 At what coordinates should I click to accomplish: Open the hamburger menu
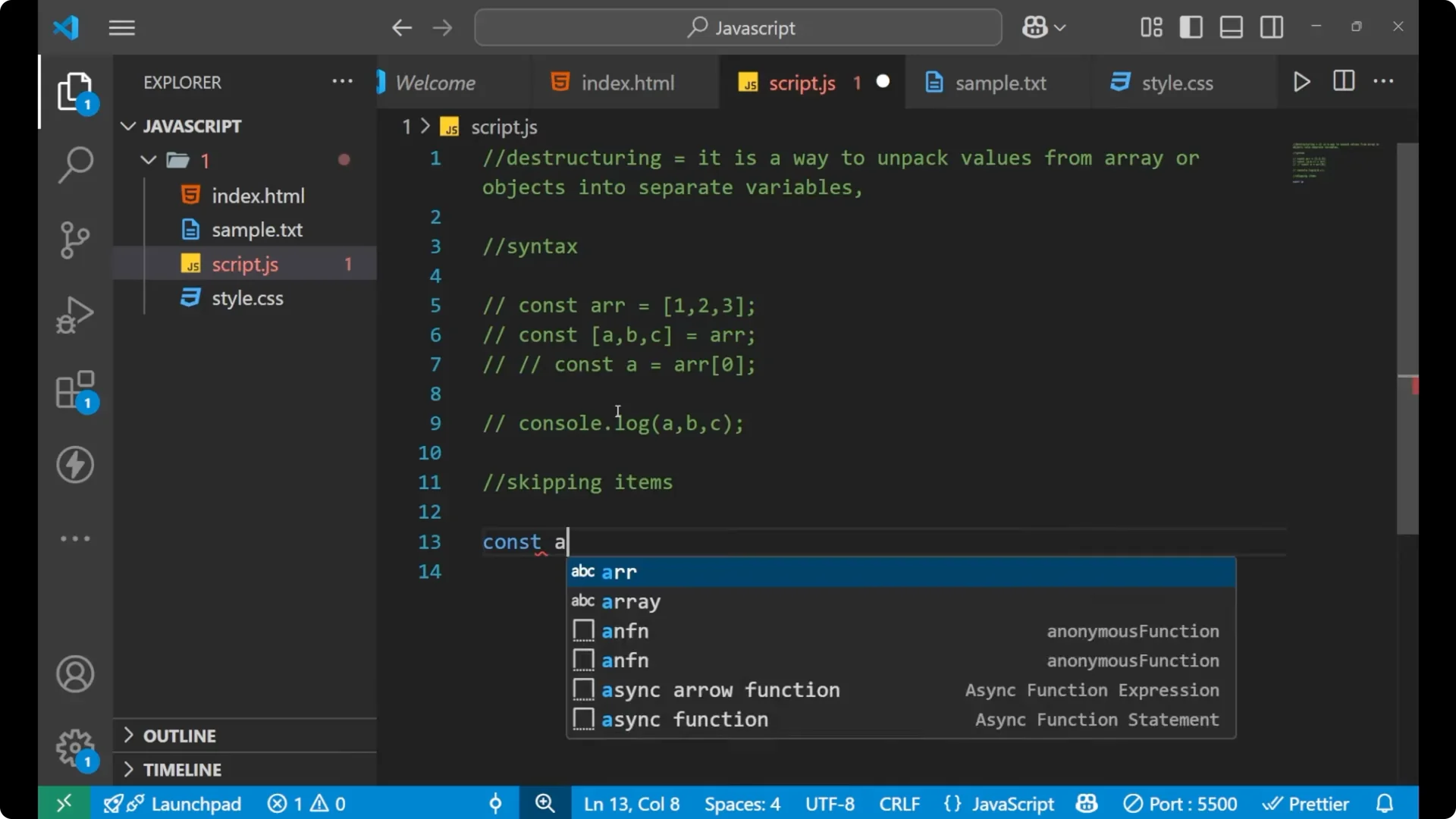[121, 27]
